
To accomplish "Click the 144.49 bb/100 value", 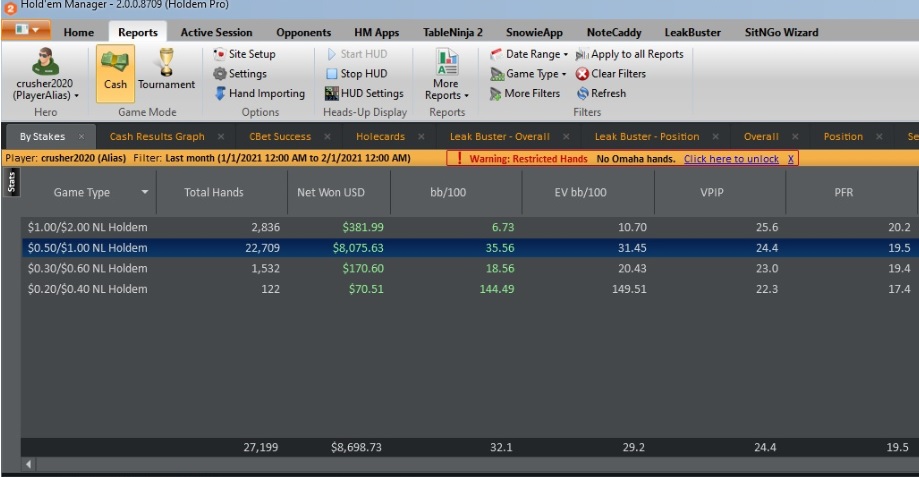I will point(497,289).
